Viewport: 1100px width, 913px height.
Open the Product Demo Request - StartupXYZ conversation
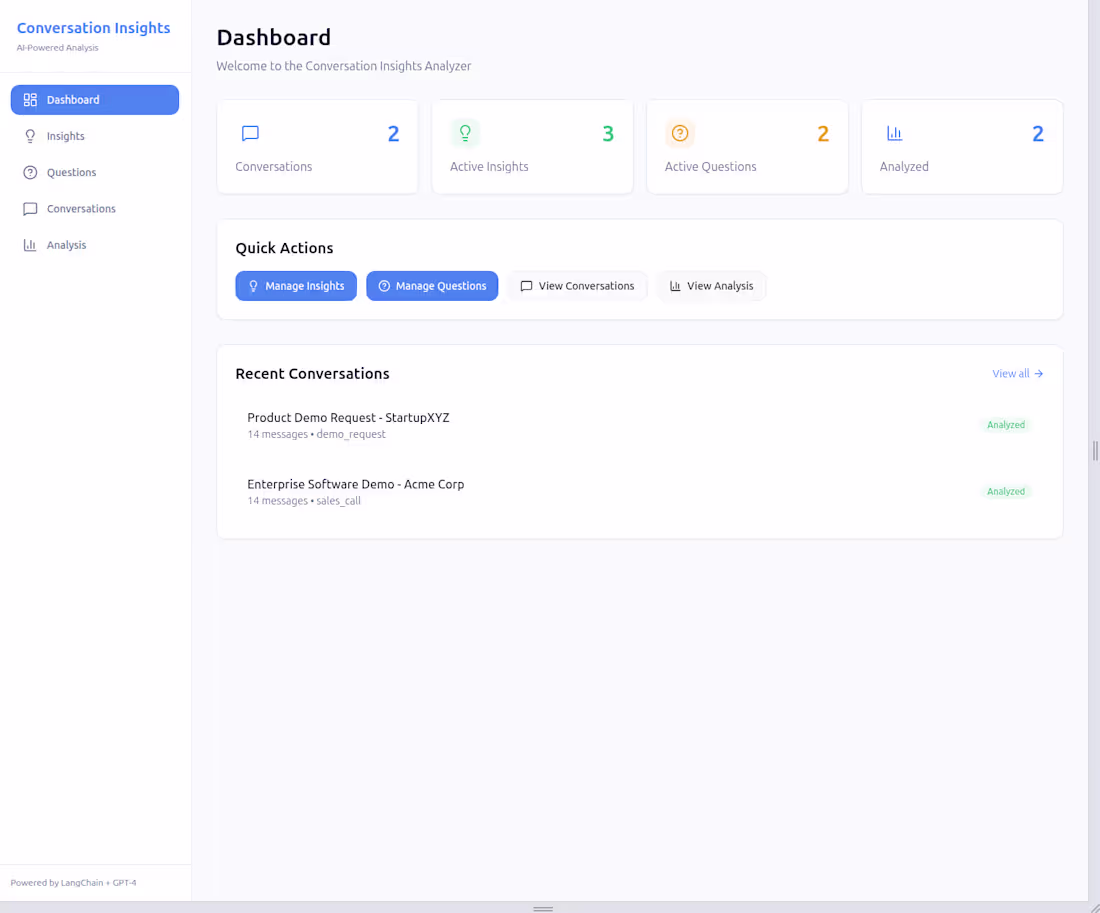[x=348, y=417]
